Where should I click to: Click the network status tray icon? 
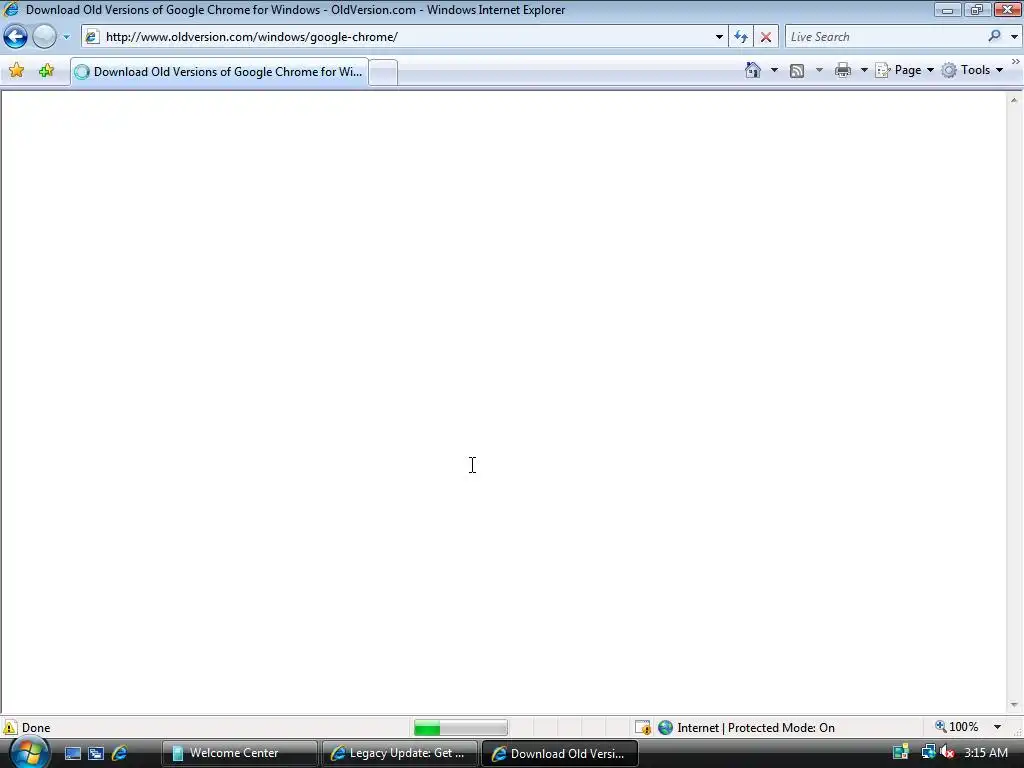(927, 752)
